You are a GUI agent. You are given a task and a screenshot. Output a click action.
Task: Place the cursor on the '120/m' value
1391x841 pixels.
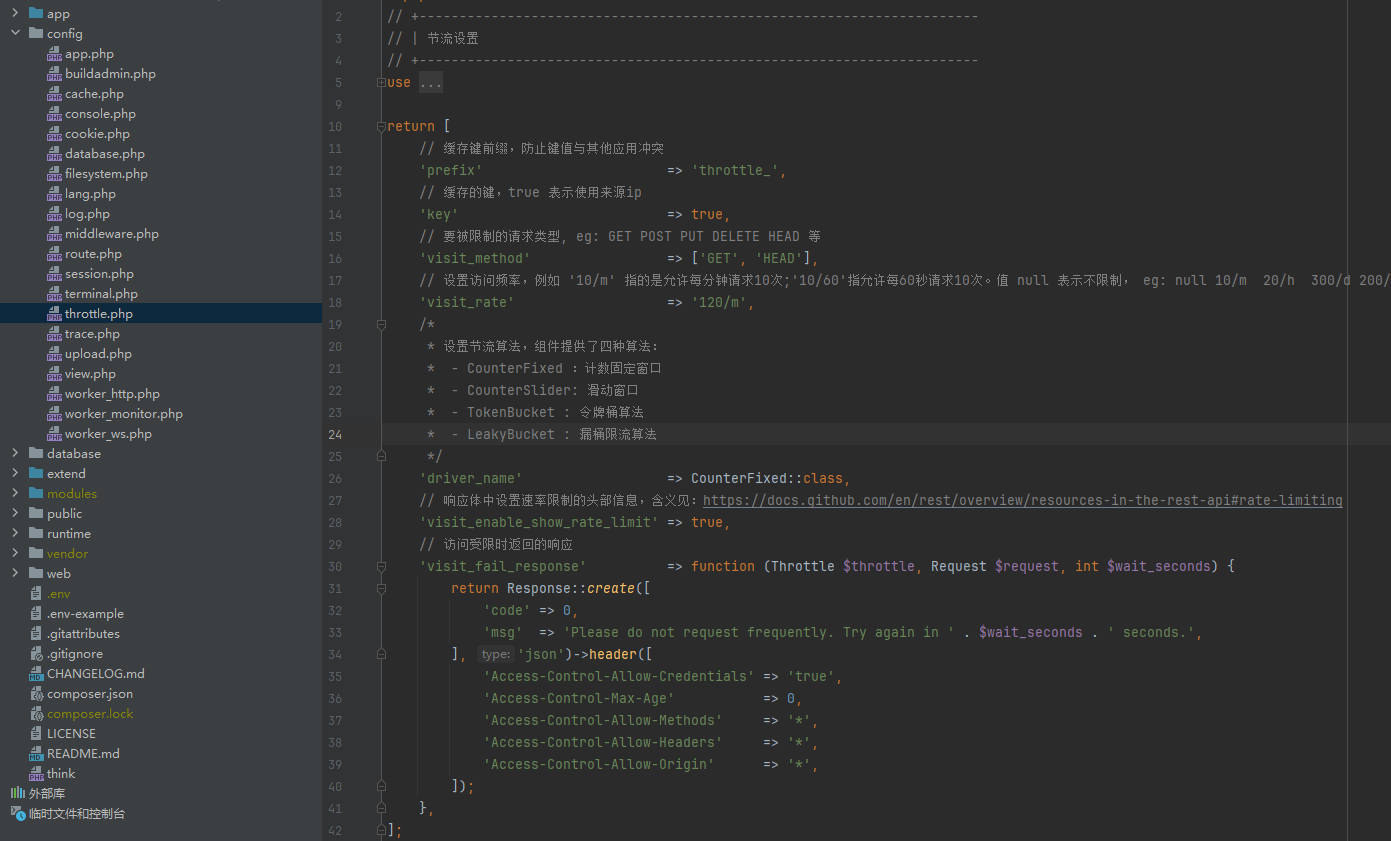(722, 303)
